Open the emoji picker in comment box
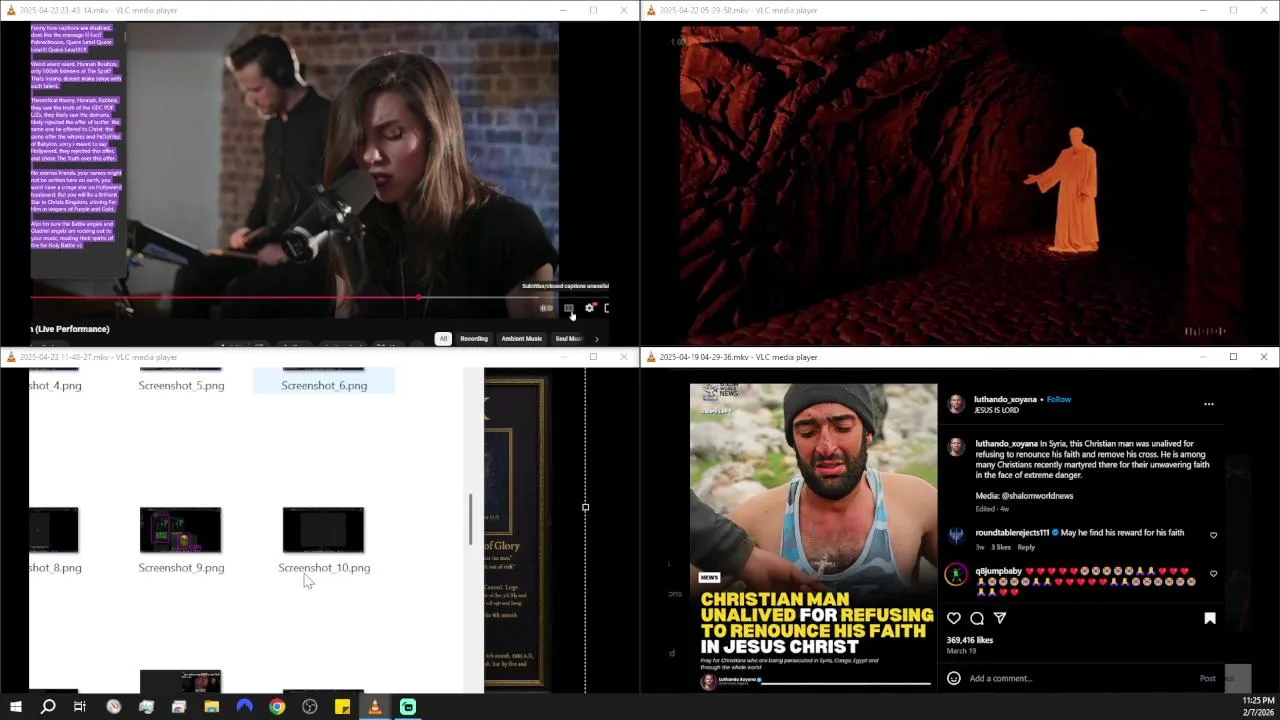This screenshot has width=1280, height=720. pos(954,678)
